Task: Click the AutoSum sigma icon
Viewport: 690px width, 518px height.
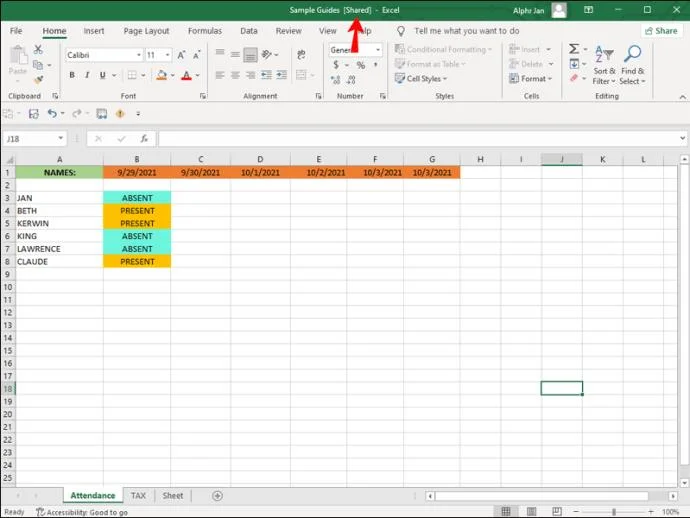Action: click(x=574, y=49)
